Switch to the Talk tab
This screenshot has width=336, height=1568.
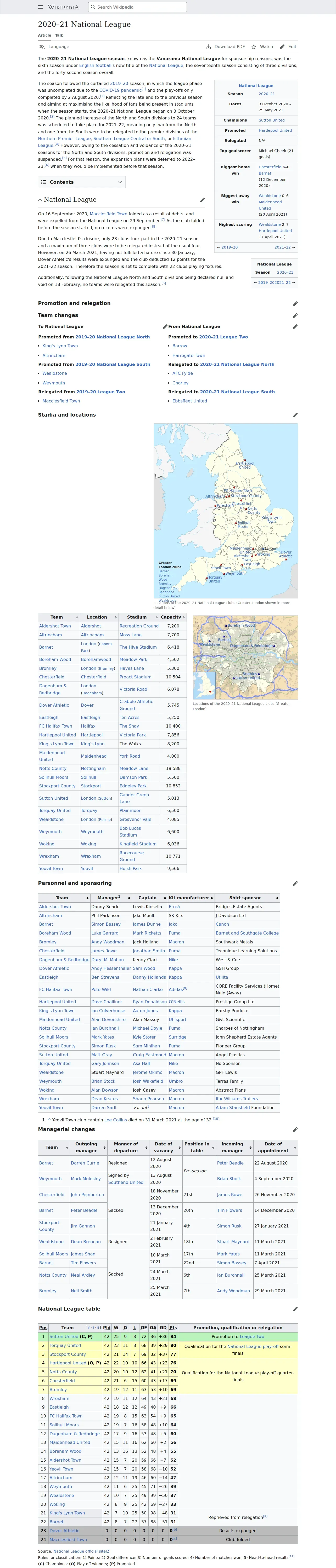(59, 35)
